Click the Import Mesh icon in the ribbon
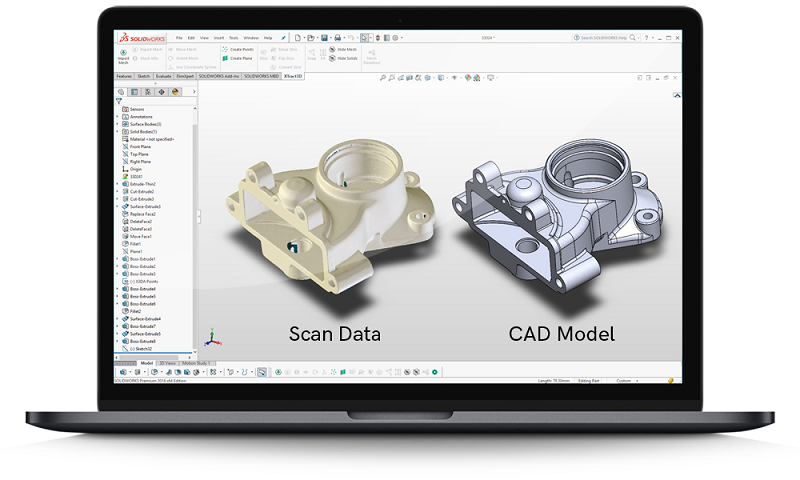This screenshot has height=480, width=800. click(124, 52)
